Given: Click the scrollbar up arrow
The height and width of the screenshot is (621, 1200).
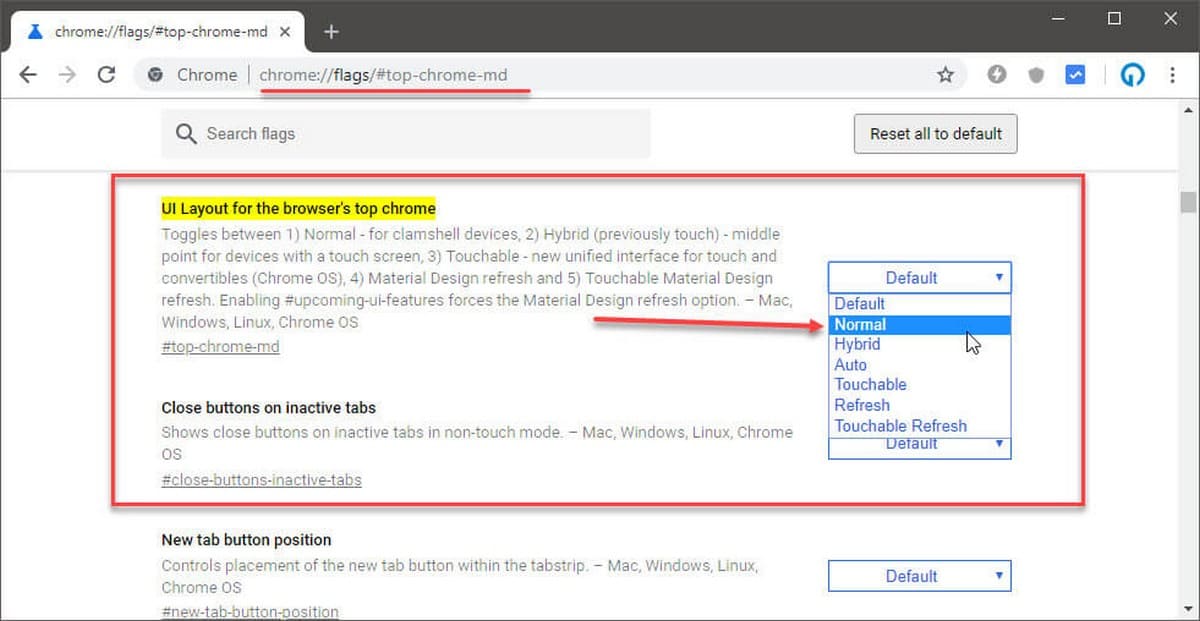Looking at the screenshot, I should coord(1188,108).
